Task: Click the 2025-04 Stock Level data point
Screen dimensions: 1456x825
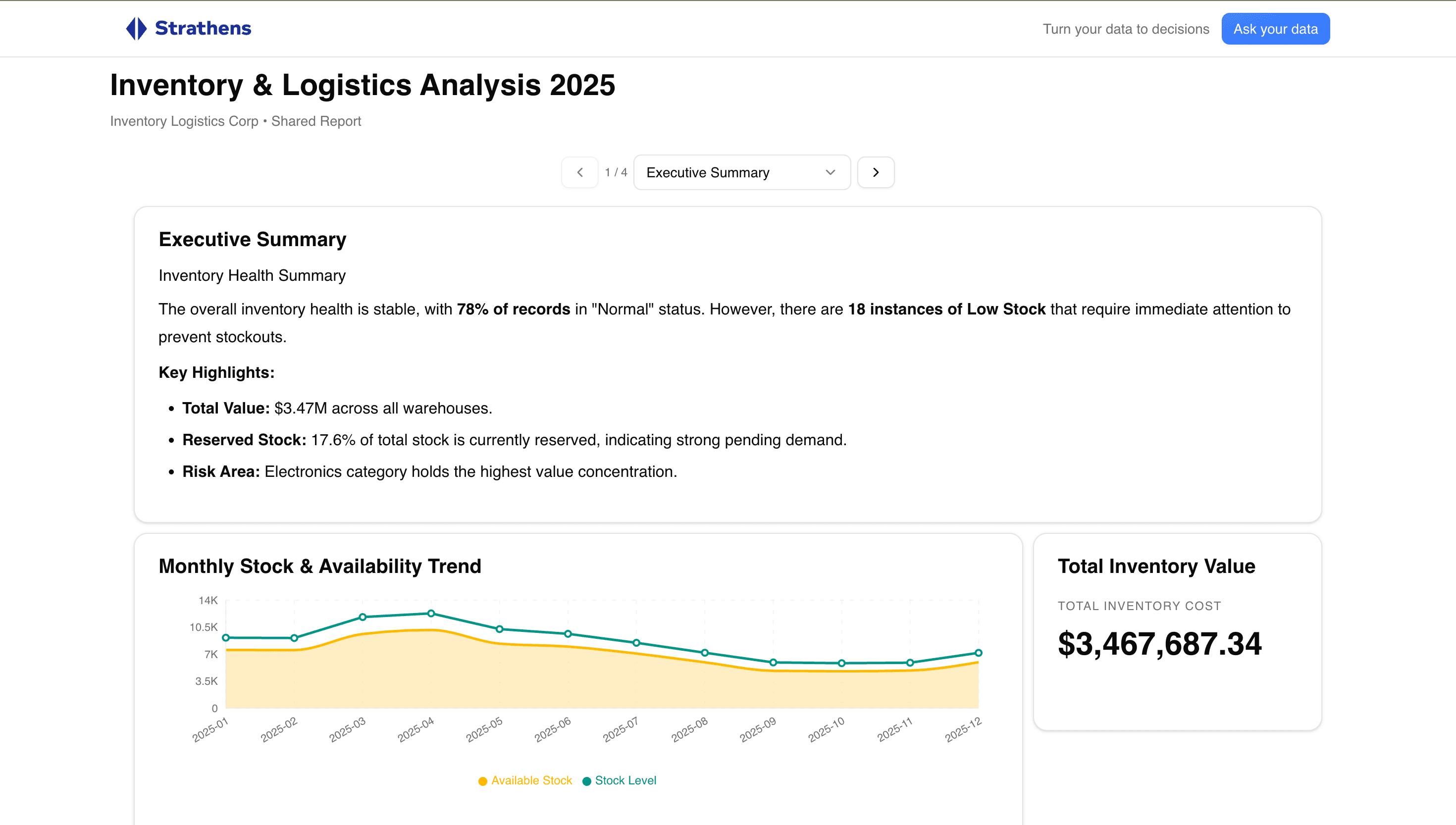Action: click(431, 614)
